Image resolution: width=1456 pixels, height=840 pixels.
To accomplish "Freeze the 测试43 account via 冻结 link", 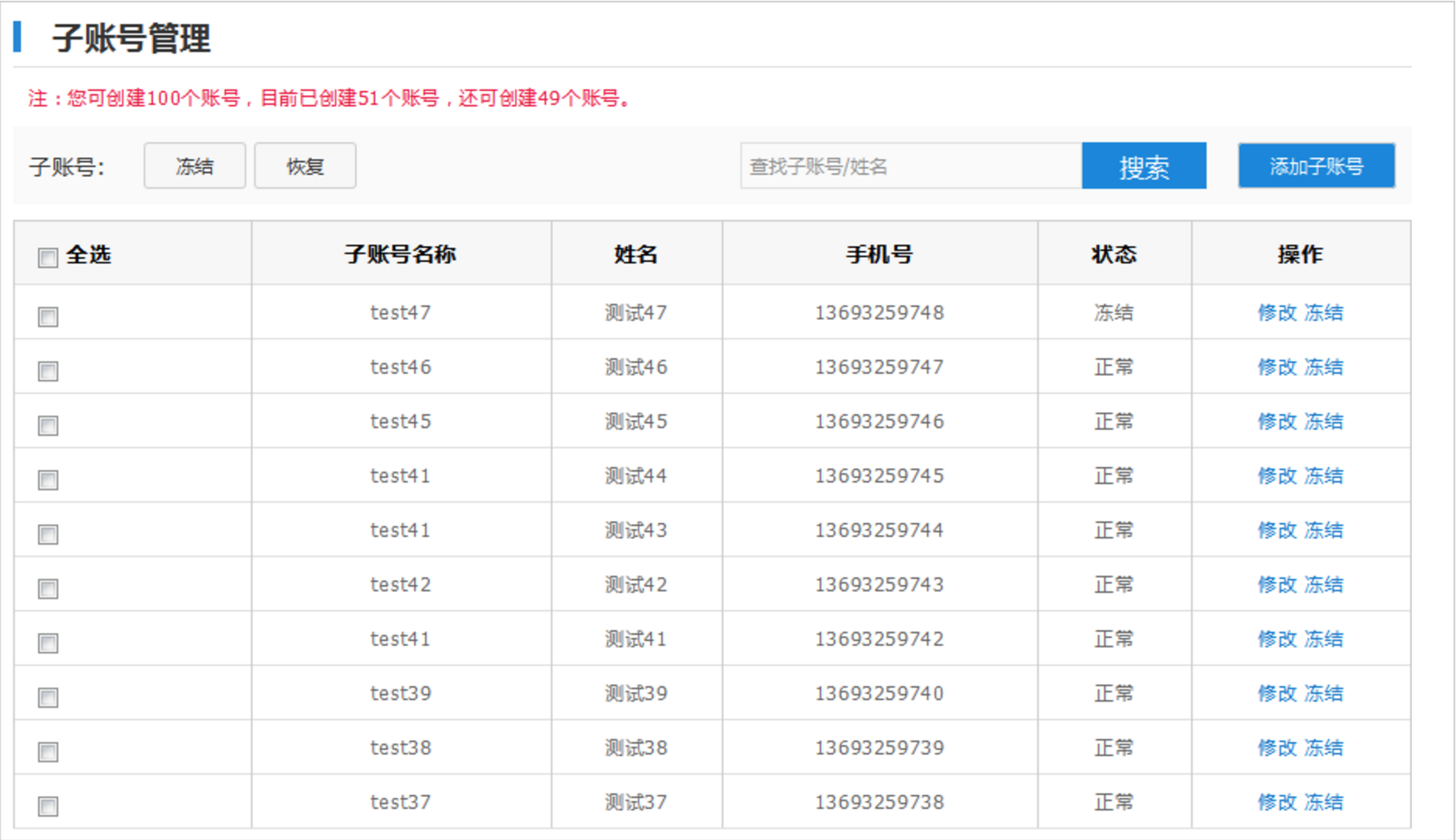I will (1323, 531).
